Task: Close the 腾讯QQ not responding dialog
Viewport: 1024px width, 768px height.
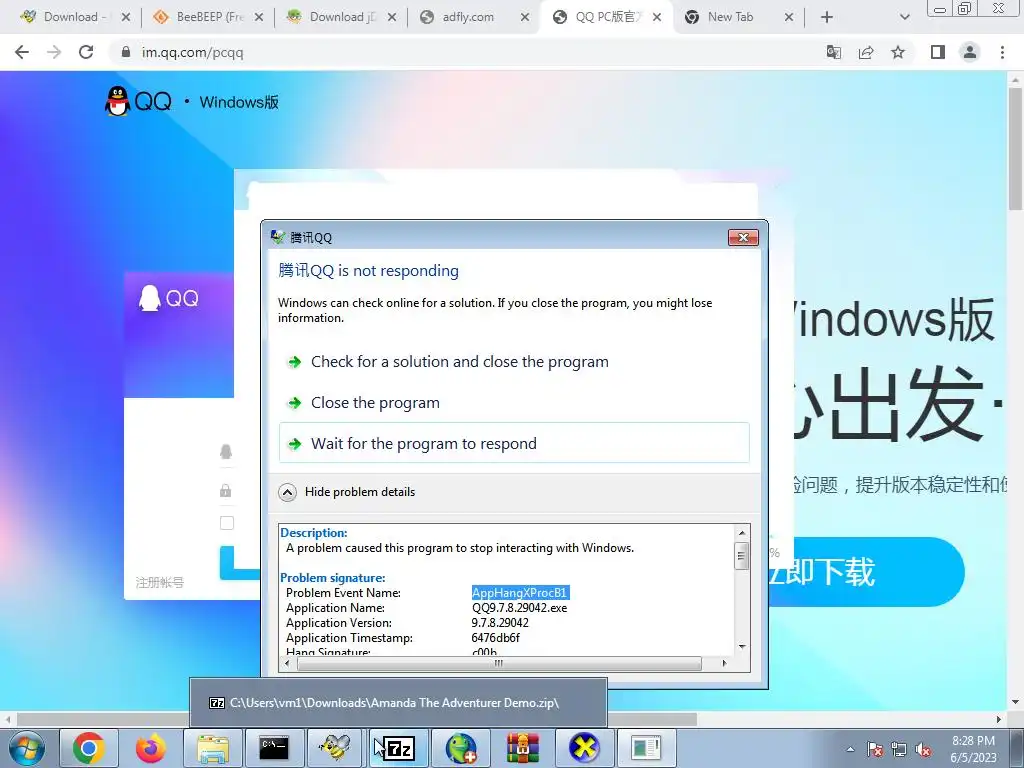Action: point(743,237)
